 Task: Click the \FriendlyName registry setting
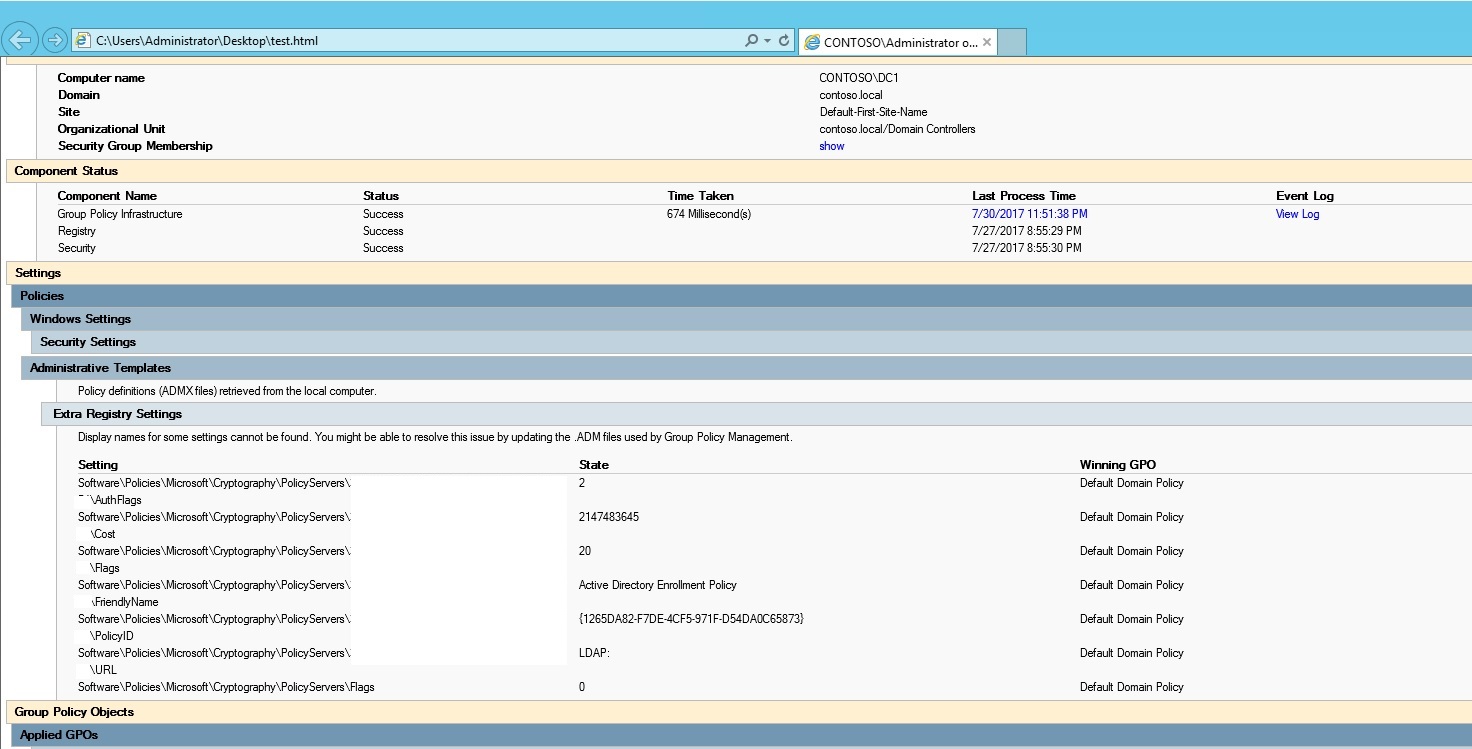click(x=124, y=602)
